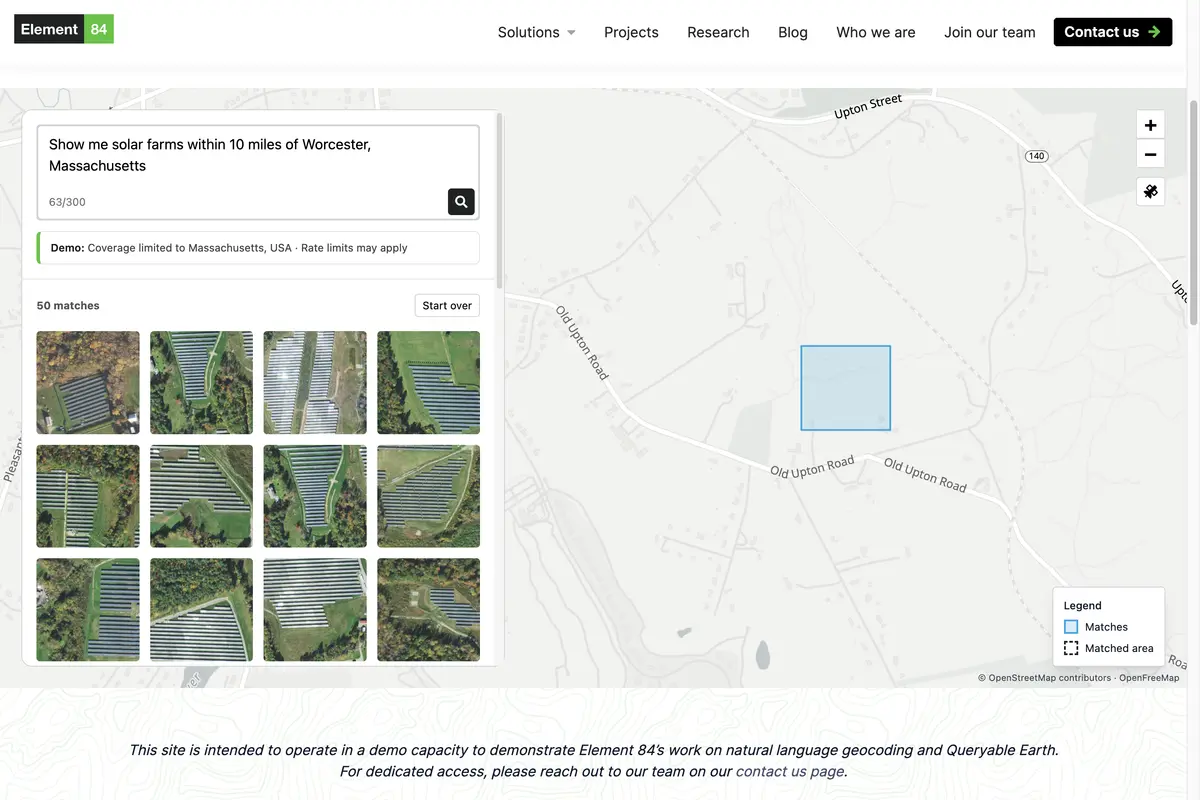Expand the Solutions dropdown menu
This screenshot has height=800, width=1200.
(536, 32)
